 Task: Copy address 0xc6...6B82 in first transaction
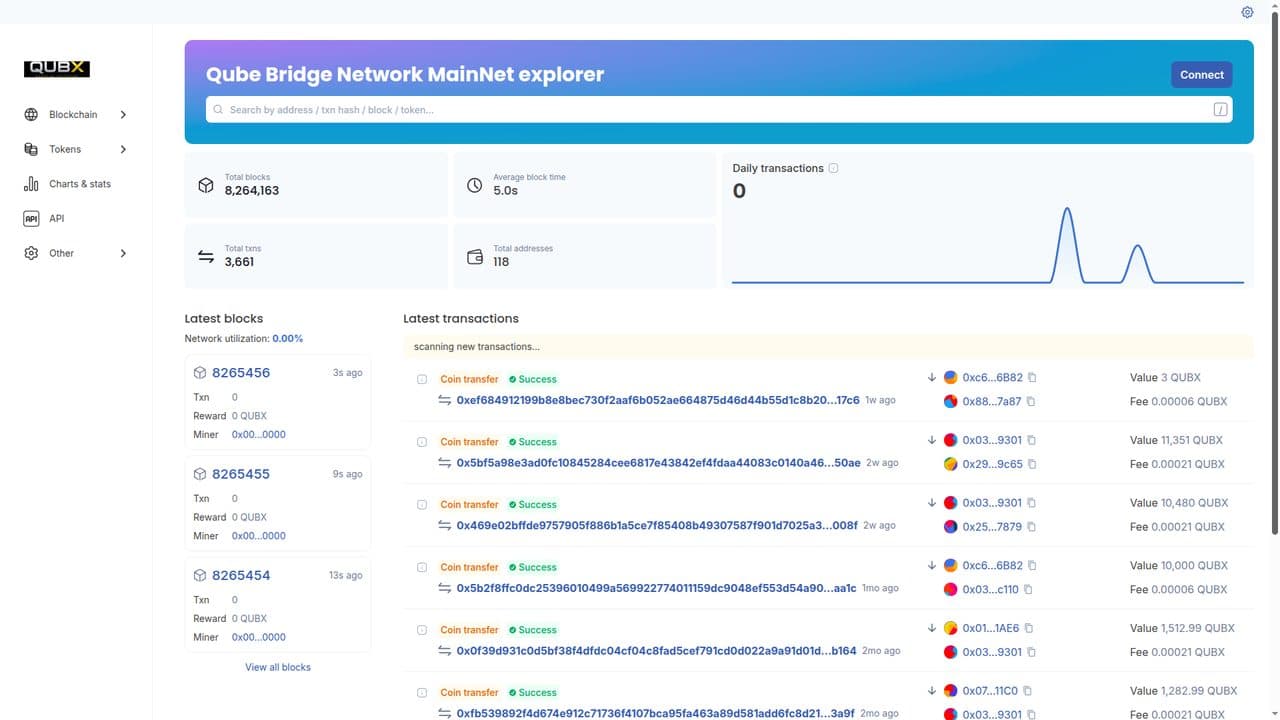coord(1032,378)
